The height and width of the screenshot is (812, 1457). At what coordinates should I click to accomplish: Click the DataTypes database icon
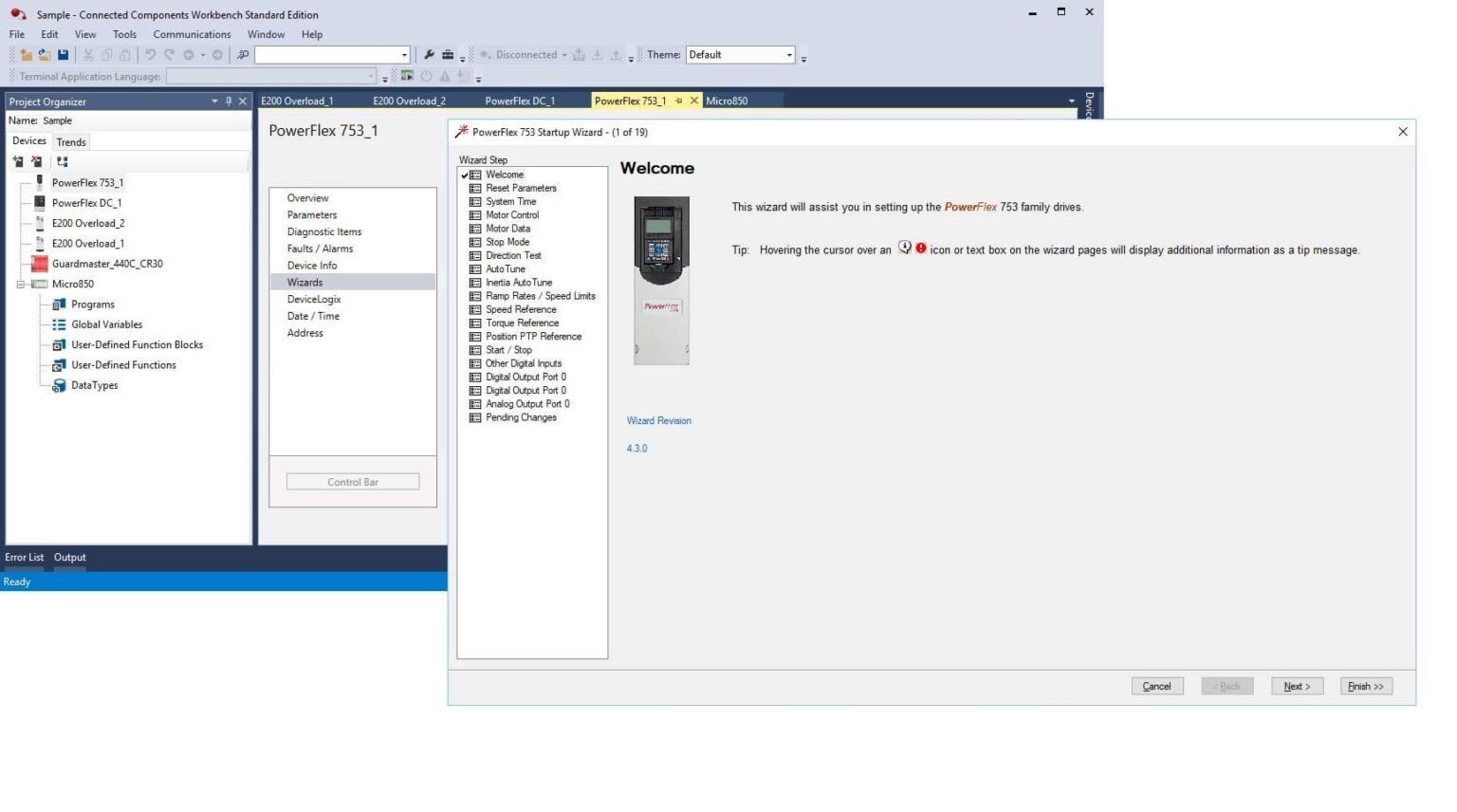(x=59, y=386)
